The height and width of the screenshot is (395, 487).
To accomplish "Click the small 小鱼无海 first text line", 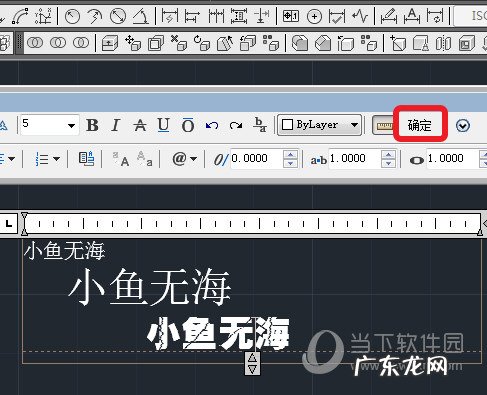I will [x=65, y=251].
